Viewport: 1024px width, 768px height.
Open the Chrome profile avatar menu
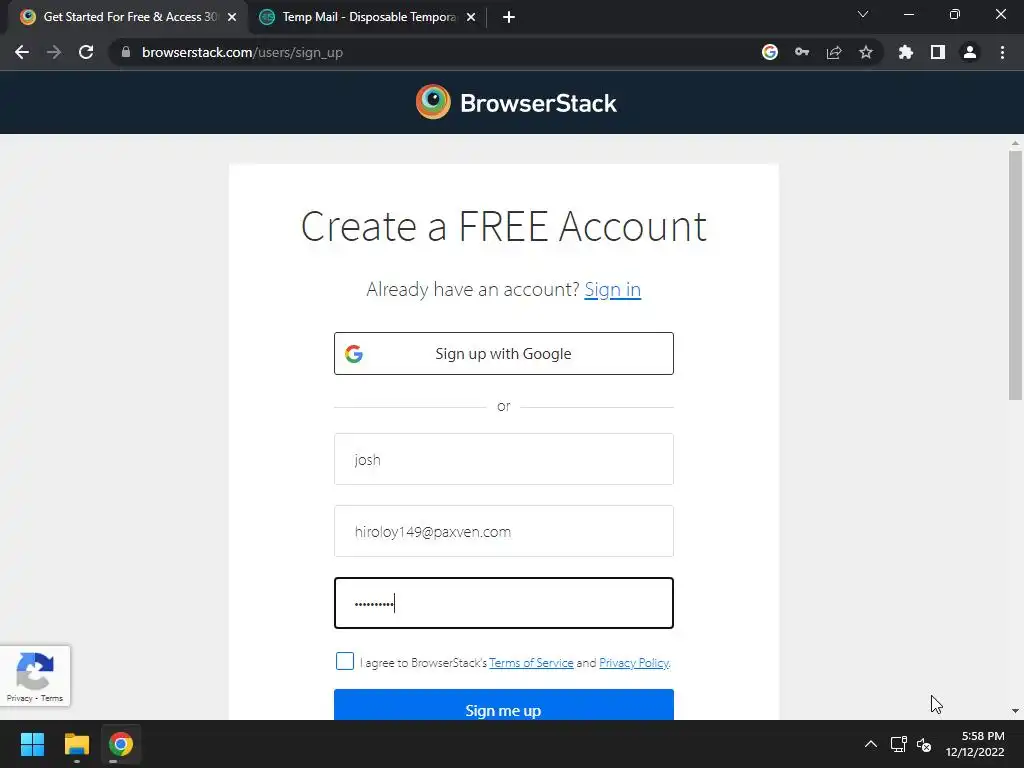970,52
